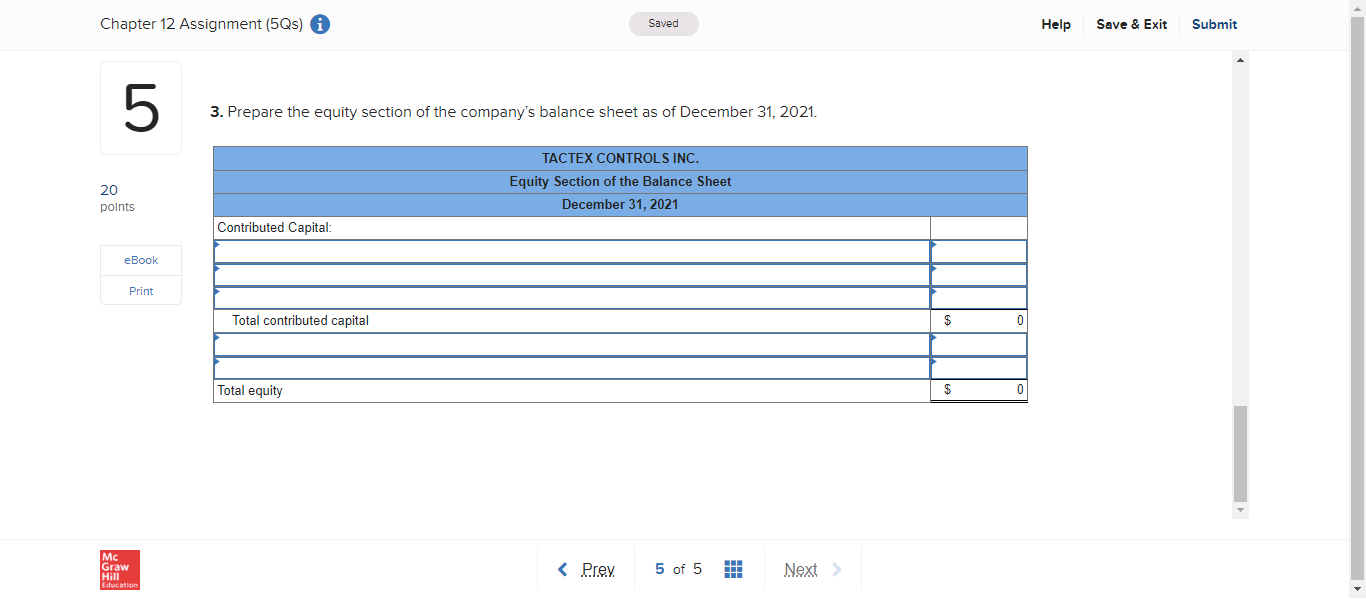Open the first account dropdown under Contributed Capital

pyautogui.click(x=570, y=250)
